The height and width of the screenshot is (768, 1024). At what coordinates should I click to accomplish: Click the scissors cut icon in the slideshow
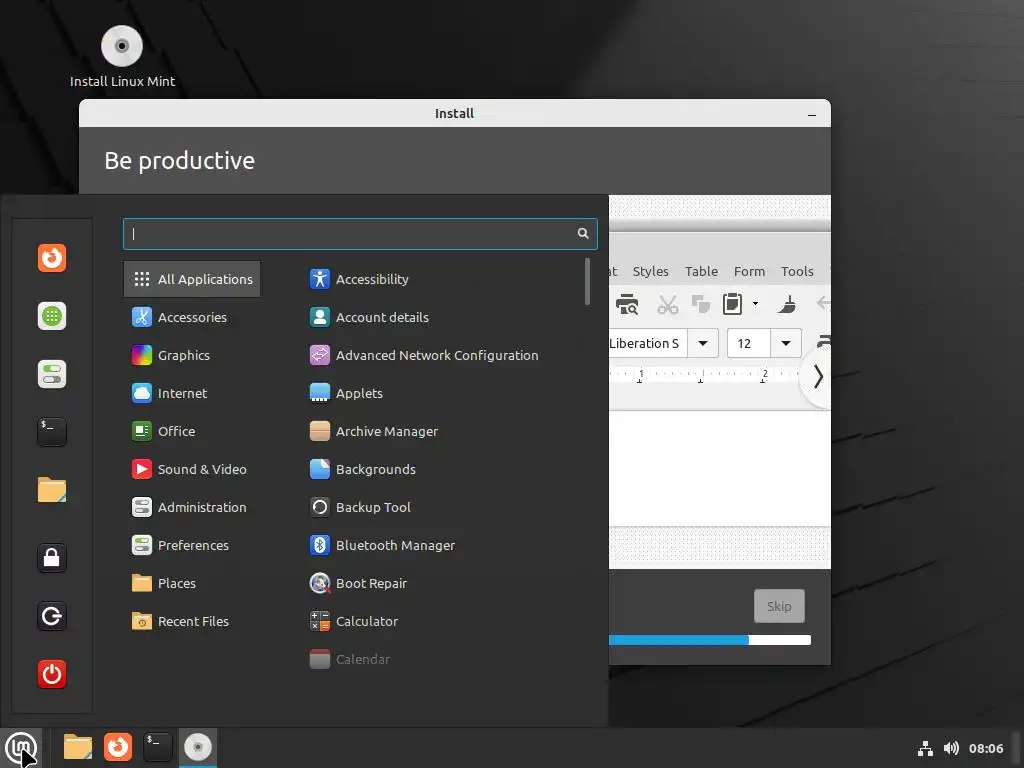point(667,304)
